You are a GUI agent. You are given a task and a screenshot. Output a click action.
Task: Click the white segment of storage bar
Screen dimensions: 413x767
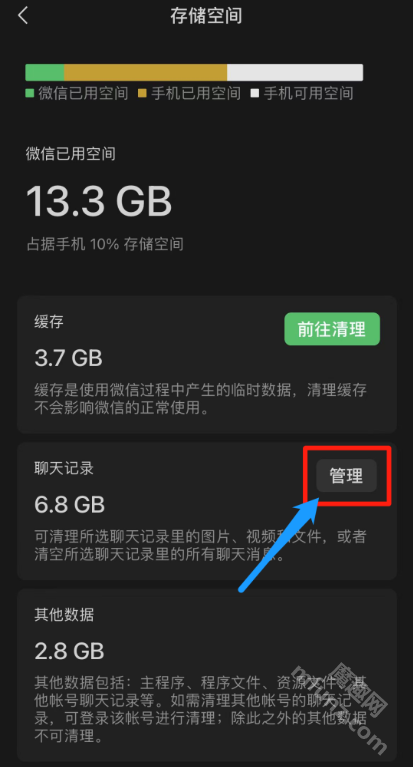point(295,72)
